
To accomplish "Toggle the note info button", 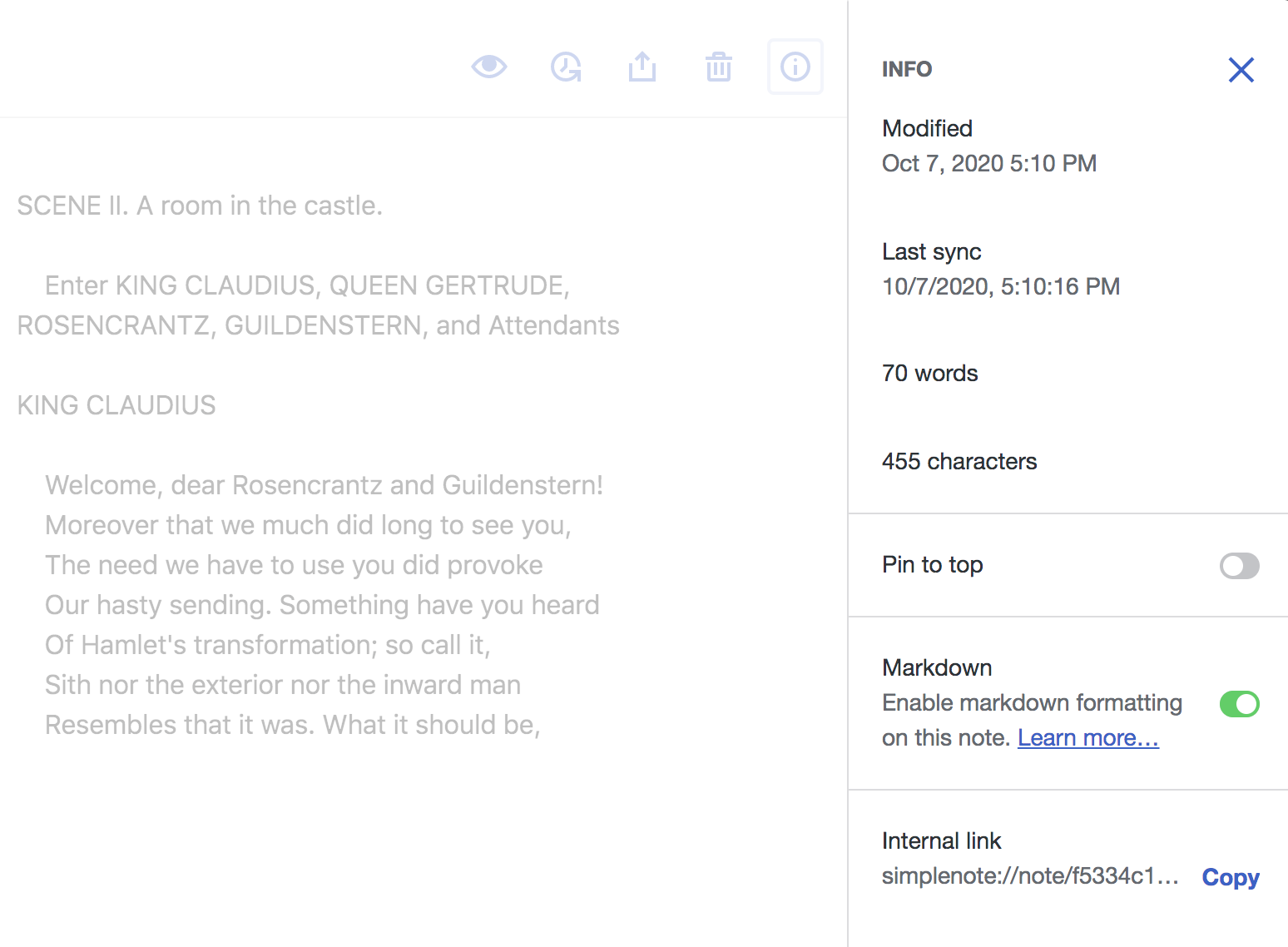I will [795, 67].
